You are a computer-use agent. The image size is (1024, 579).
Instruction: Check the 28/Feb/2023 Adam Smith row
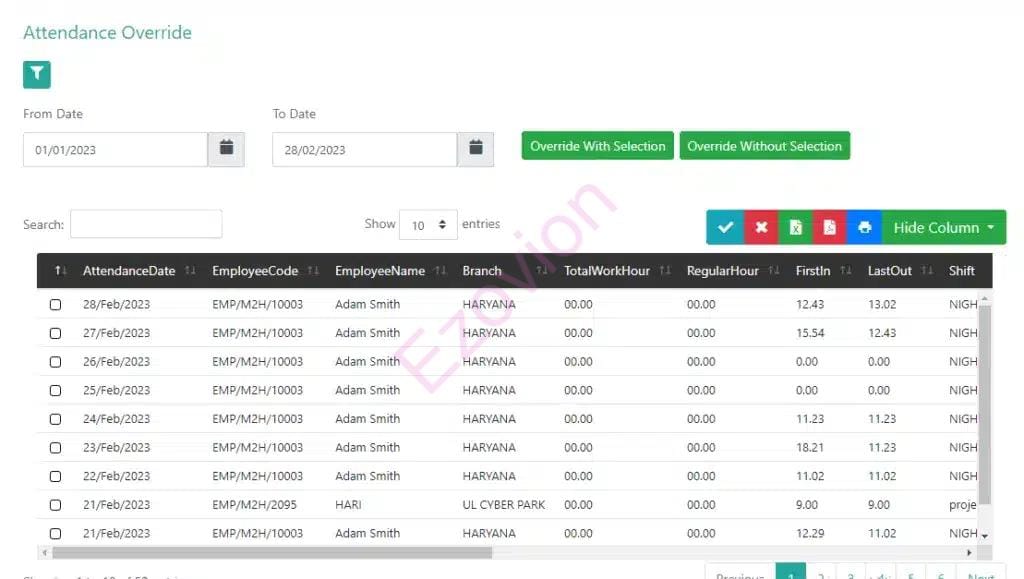coord(56,305)
